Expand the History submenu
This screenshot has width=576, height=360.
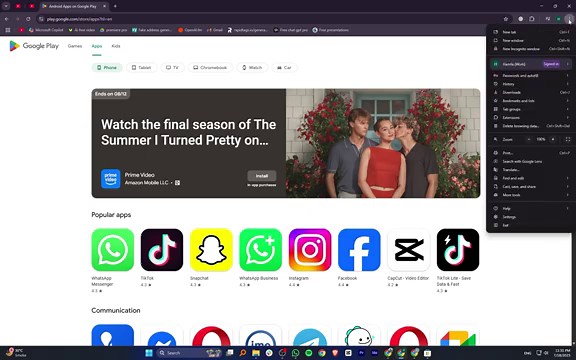tap(531, 84)
